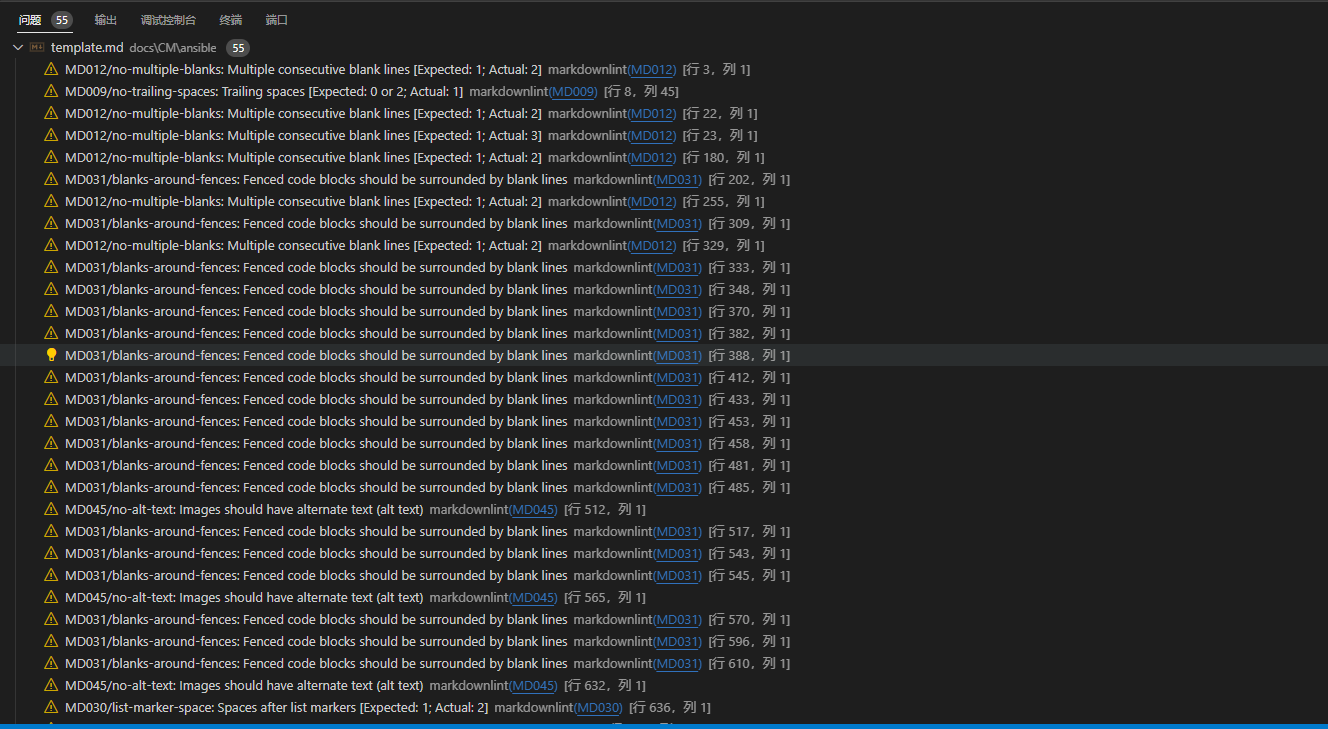Click the warning triangle for the line 3 MD012 issue

click(51, 69)
